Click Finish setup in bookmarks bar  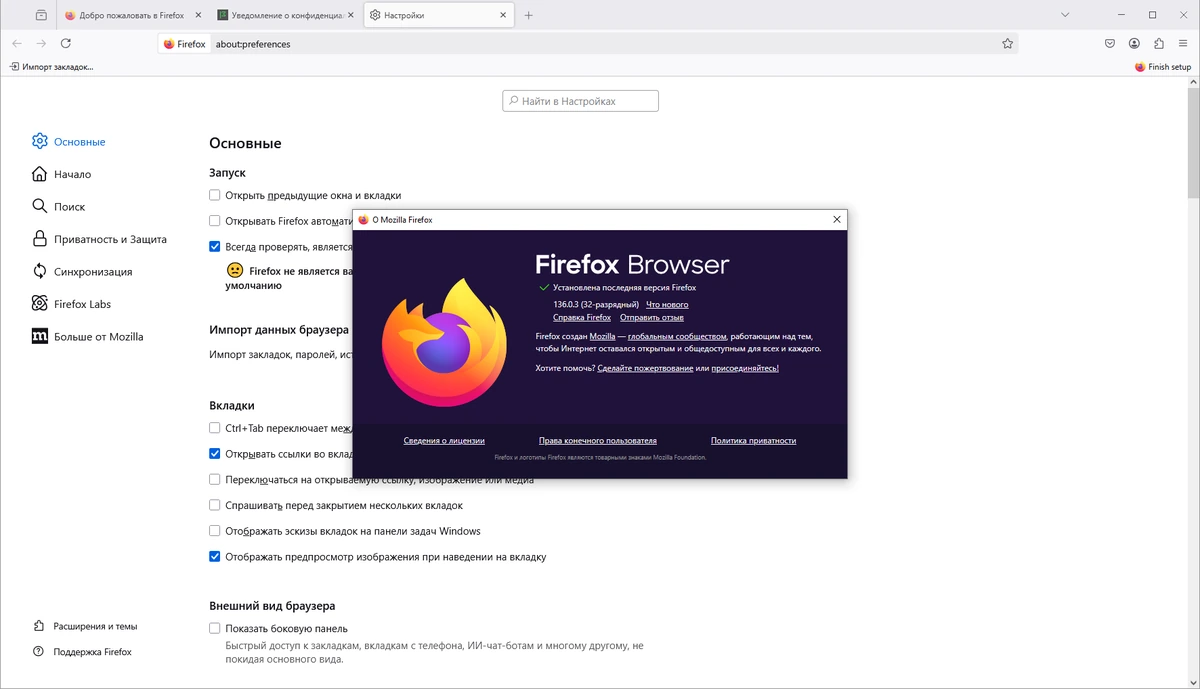pyautogui.click(x=1163, y=67)
